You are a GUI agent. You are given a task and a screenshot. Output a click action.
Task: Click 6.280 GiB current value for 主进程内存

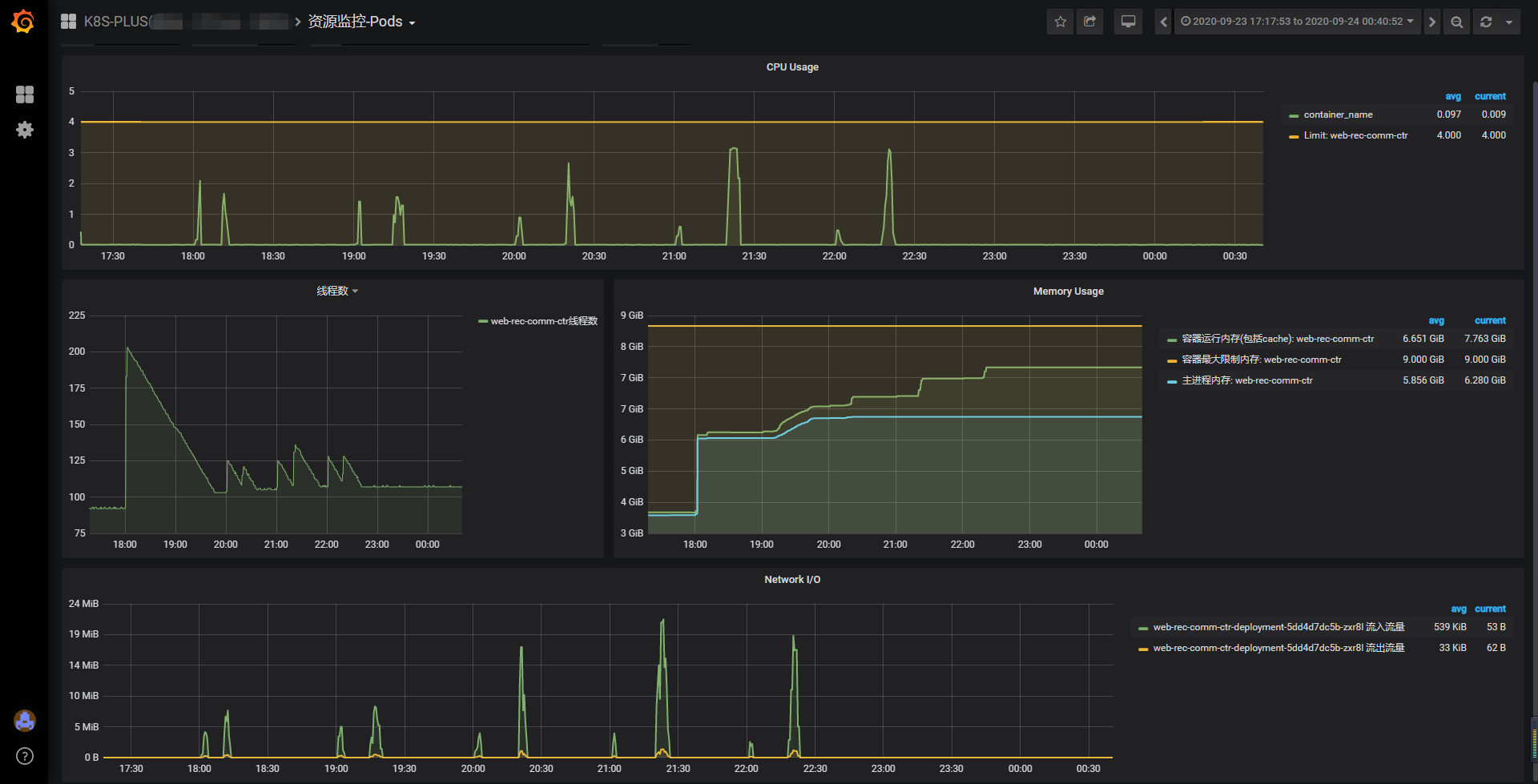pos(1485,380)
